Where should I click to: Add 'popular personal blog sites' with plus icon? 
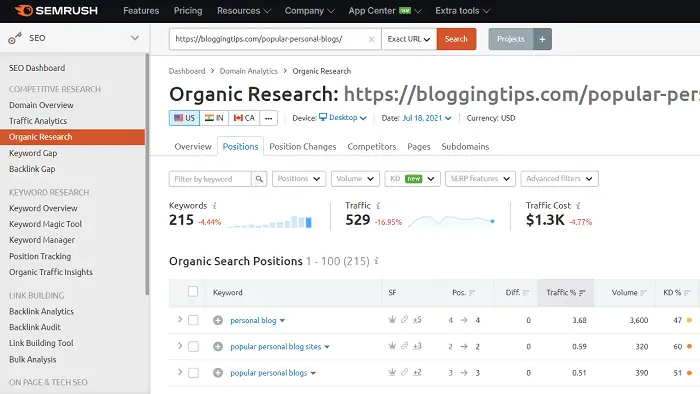(218, 347)
